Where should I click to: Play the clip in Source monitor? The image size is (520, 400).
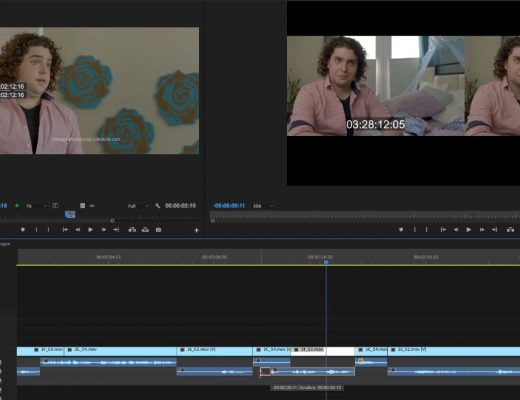(90, 230)
